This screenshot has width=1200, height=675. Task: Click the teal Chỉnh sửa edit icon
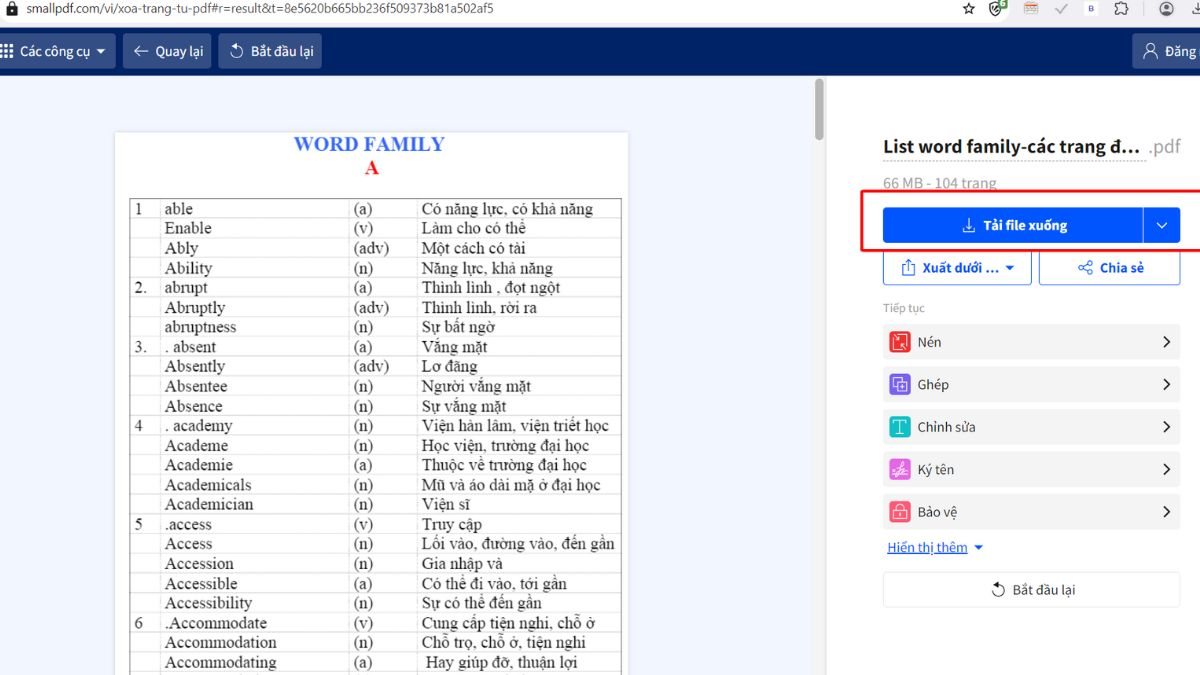[x=899, y=427]
